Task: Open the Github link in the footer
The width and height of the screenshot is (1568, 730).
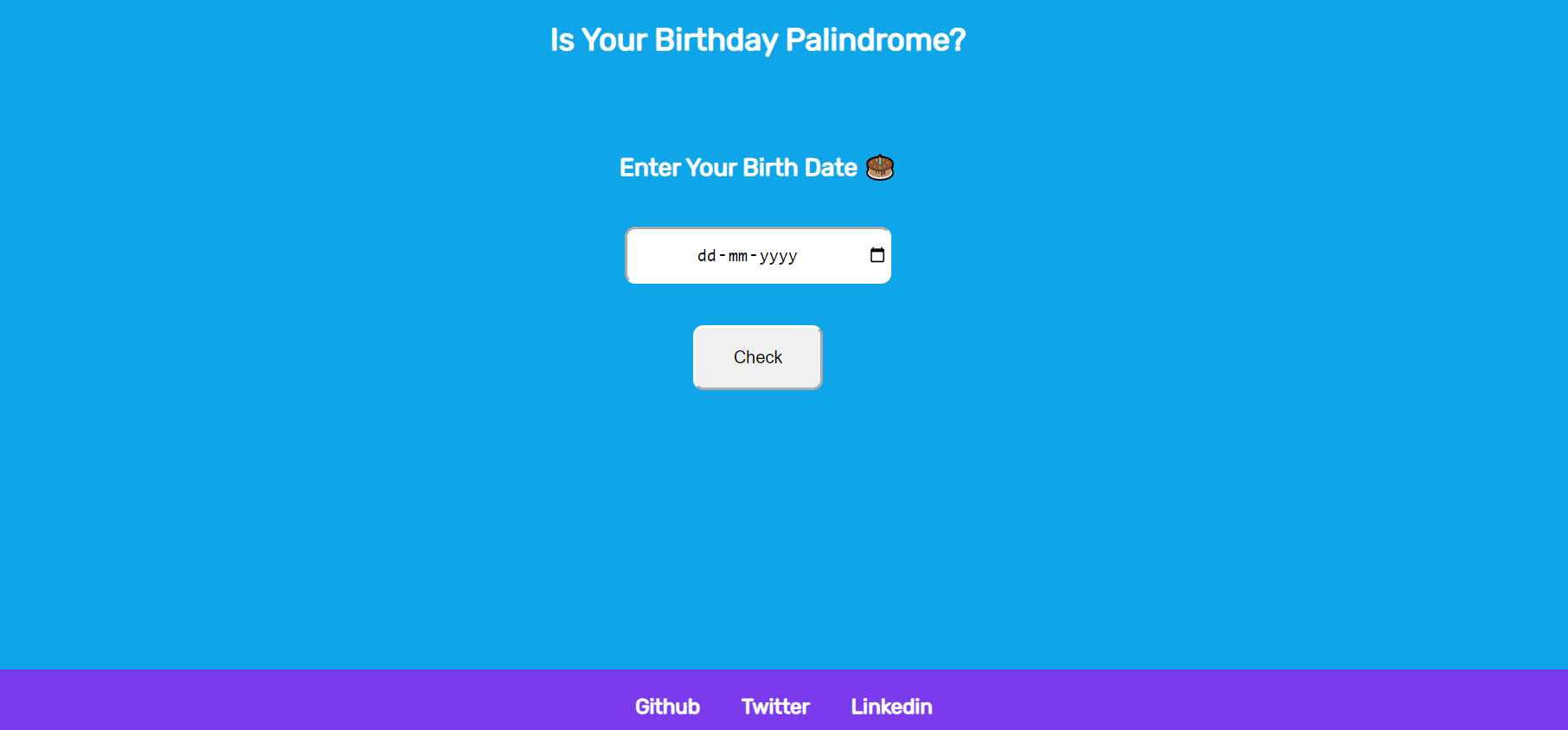Action: click(x=667, y=706)
